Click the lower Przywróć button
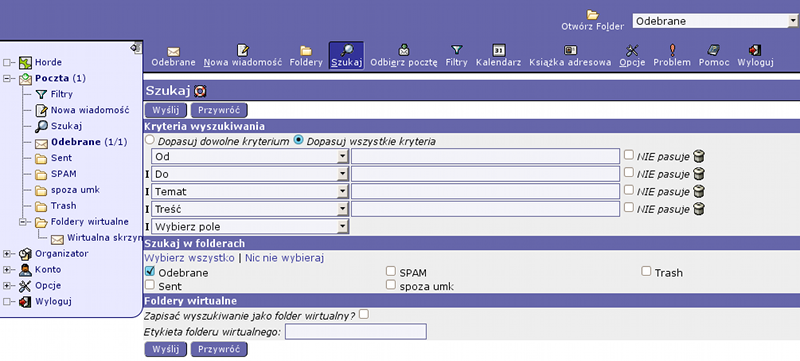Viewport: 800px width, 361px height. tap(219, 349)
